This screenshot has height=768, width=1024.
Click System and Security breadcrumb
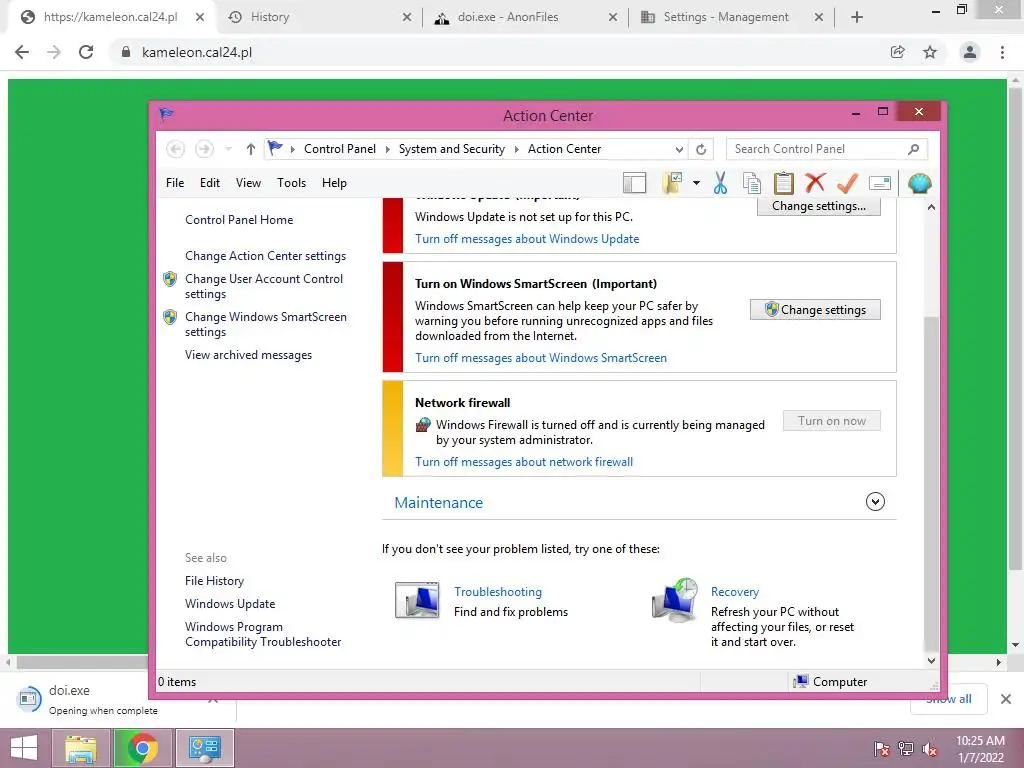(452, 149)
